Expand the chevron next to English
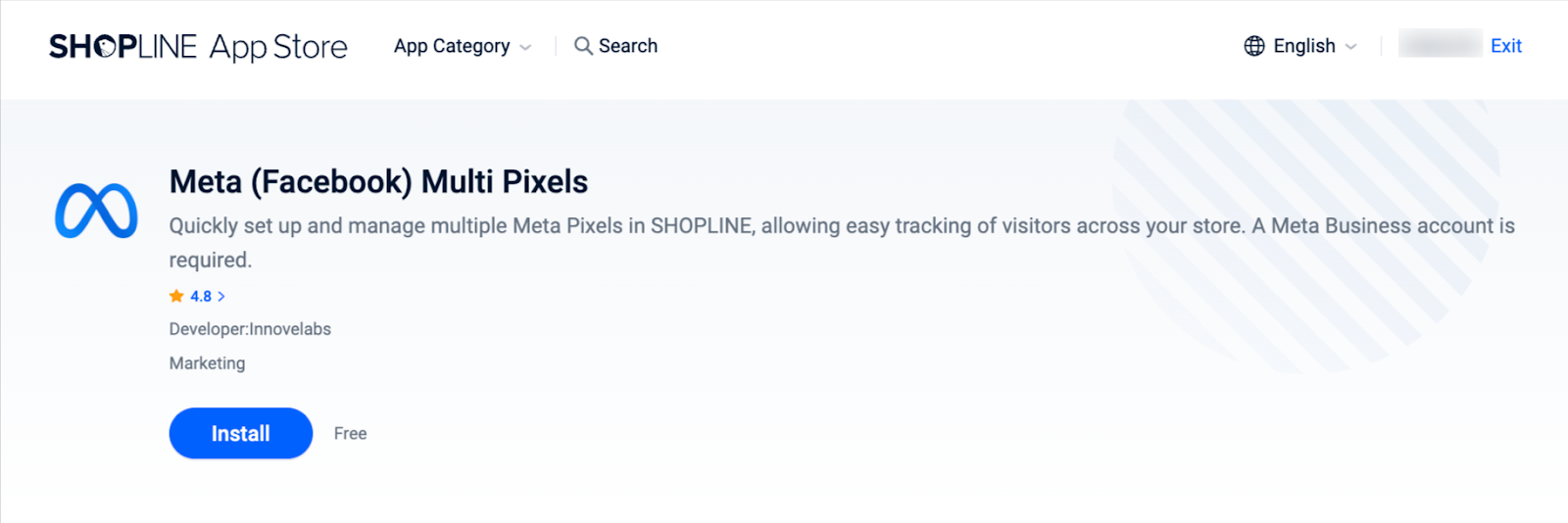This screenshot has height=523, width=1568. [1351, 47]
